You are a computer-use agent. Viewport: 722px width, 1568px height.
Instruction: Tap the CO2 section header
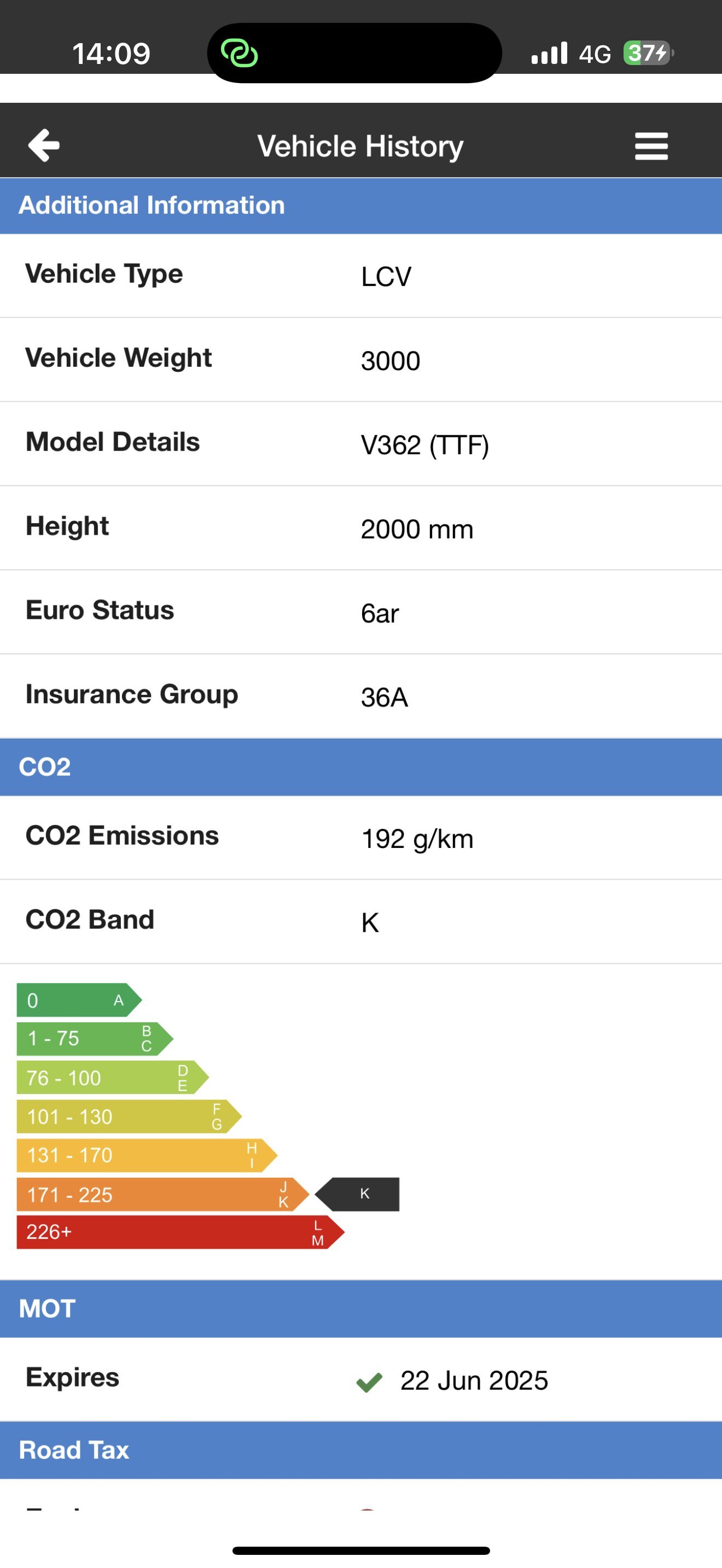point(361,767)
